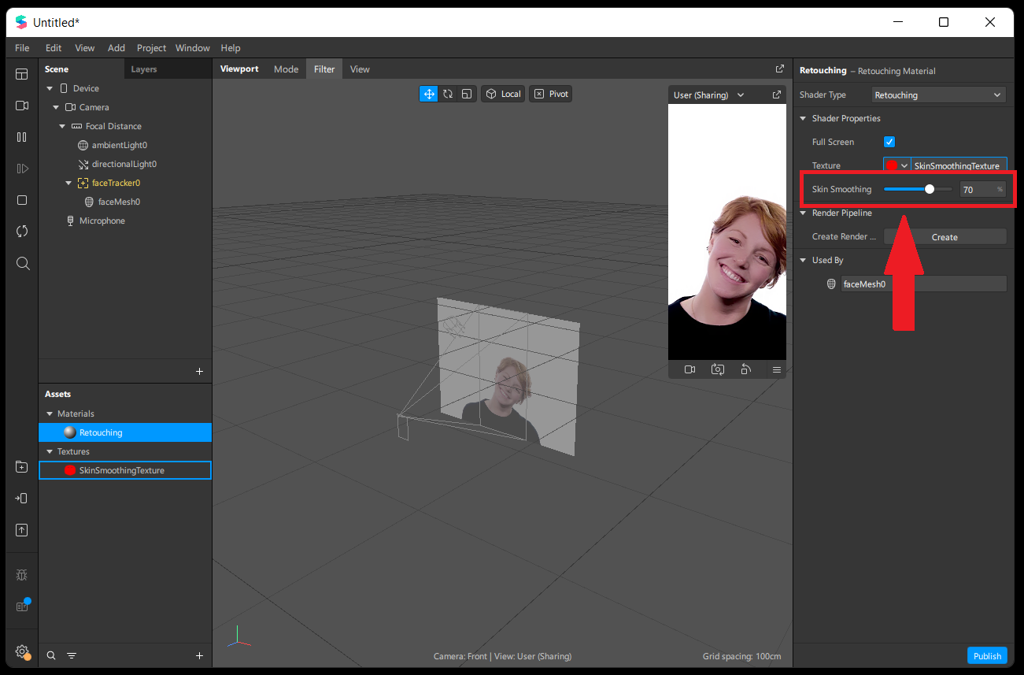Image resolution: width=1024 pixels, height=675 pixels.
Task: Click the add-folder library icon in left sidebar
Action: [x=22, y=467]
